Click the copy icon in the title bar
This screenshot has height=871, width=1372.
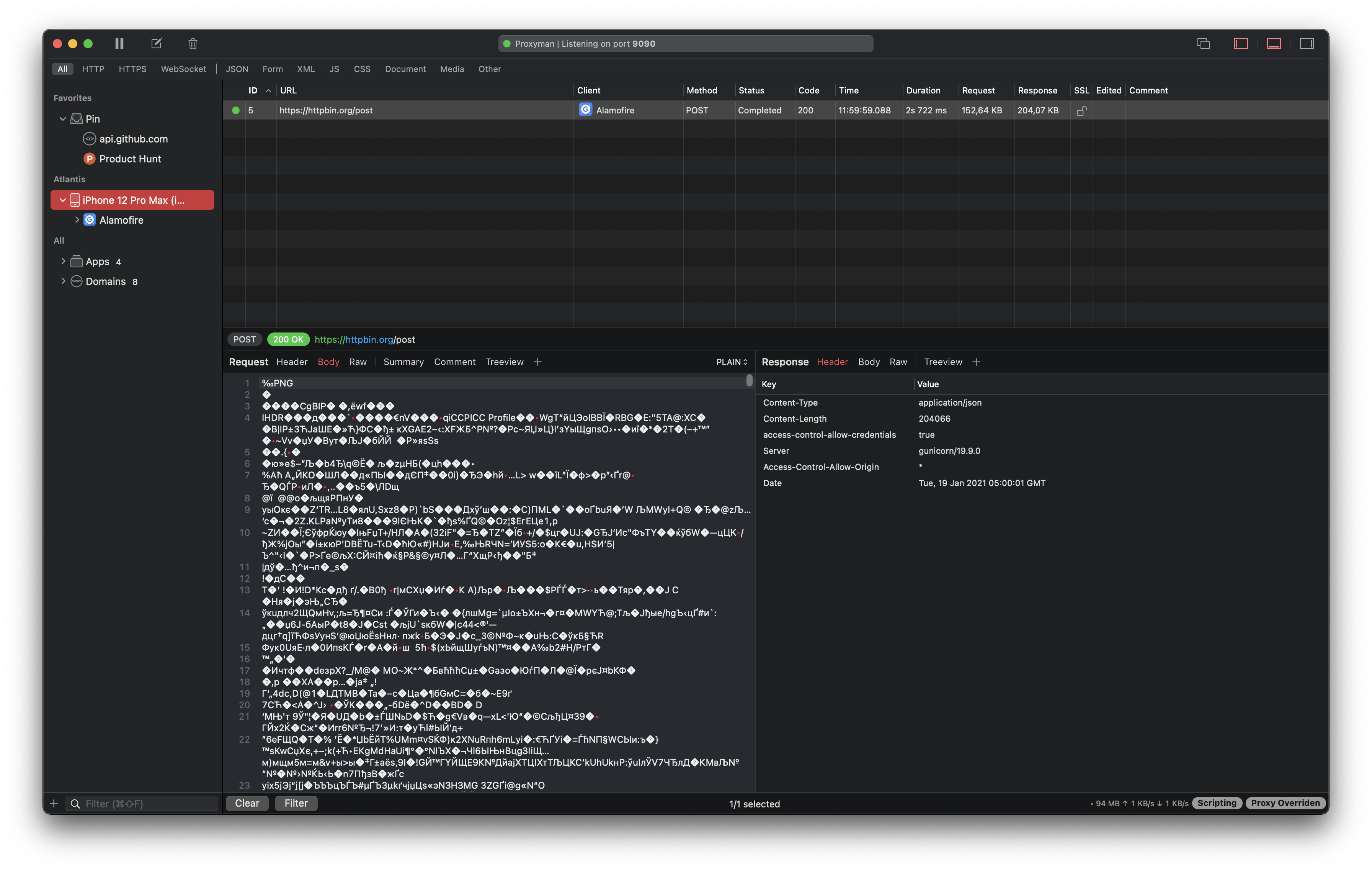pos(1203,43)
